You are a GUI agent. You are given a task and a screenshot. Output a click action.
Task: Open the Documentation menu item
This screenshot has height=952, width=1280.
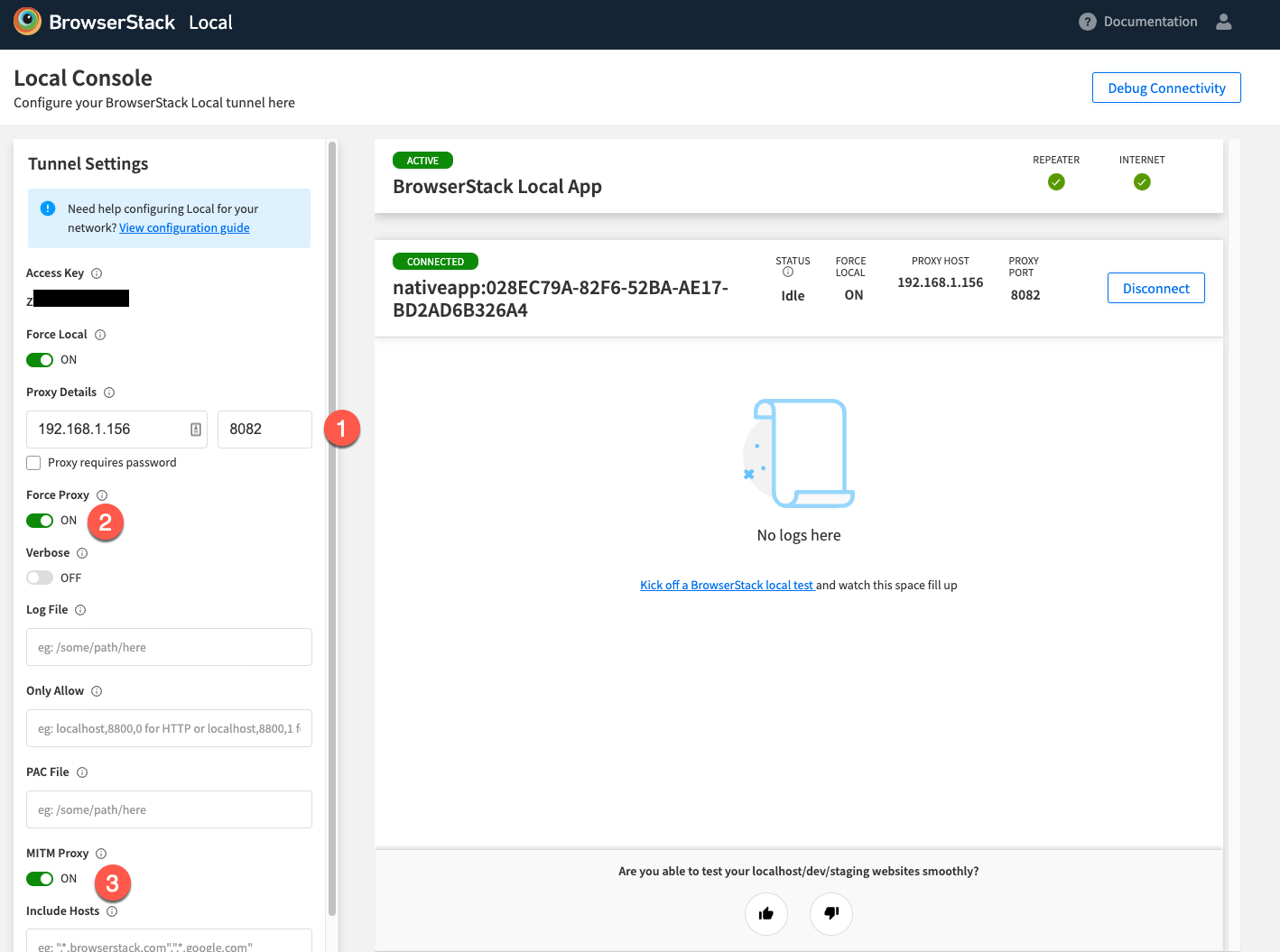pyautogui.click(x=1148, y=21)
